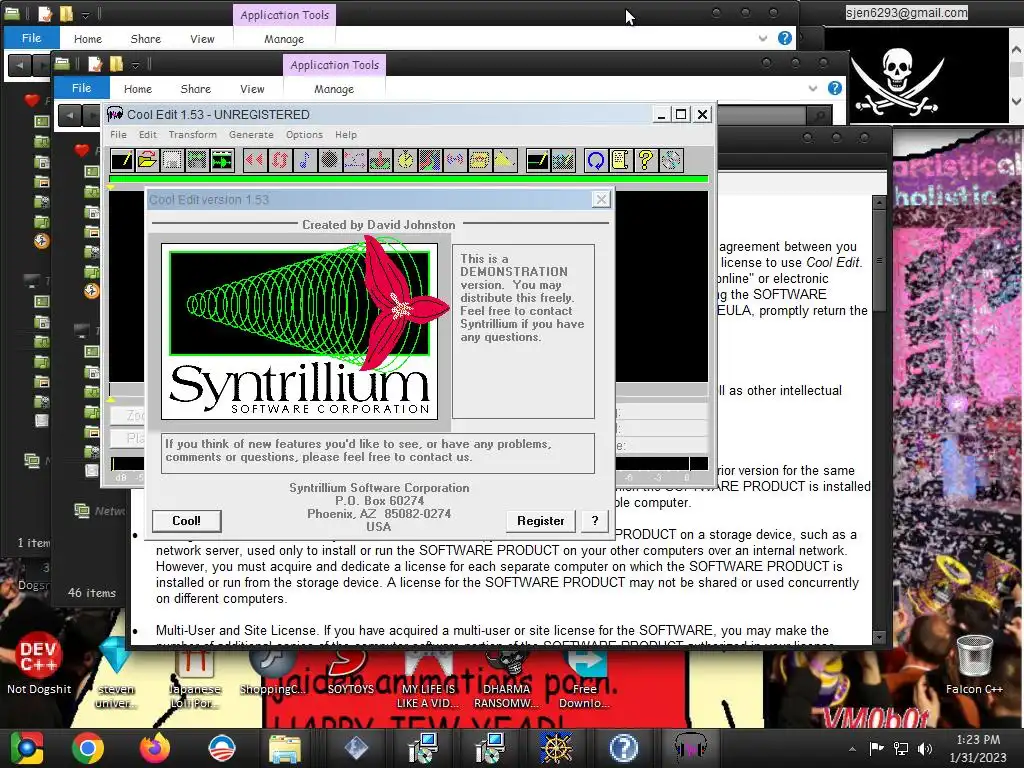Click the blue help icon in rear Explorer window

click(785, 38)
